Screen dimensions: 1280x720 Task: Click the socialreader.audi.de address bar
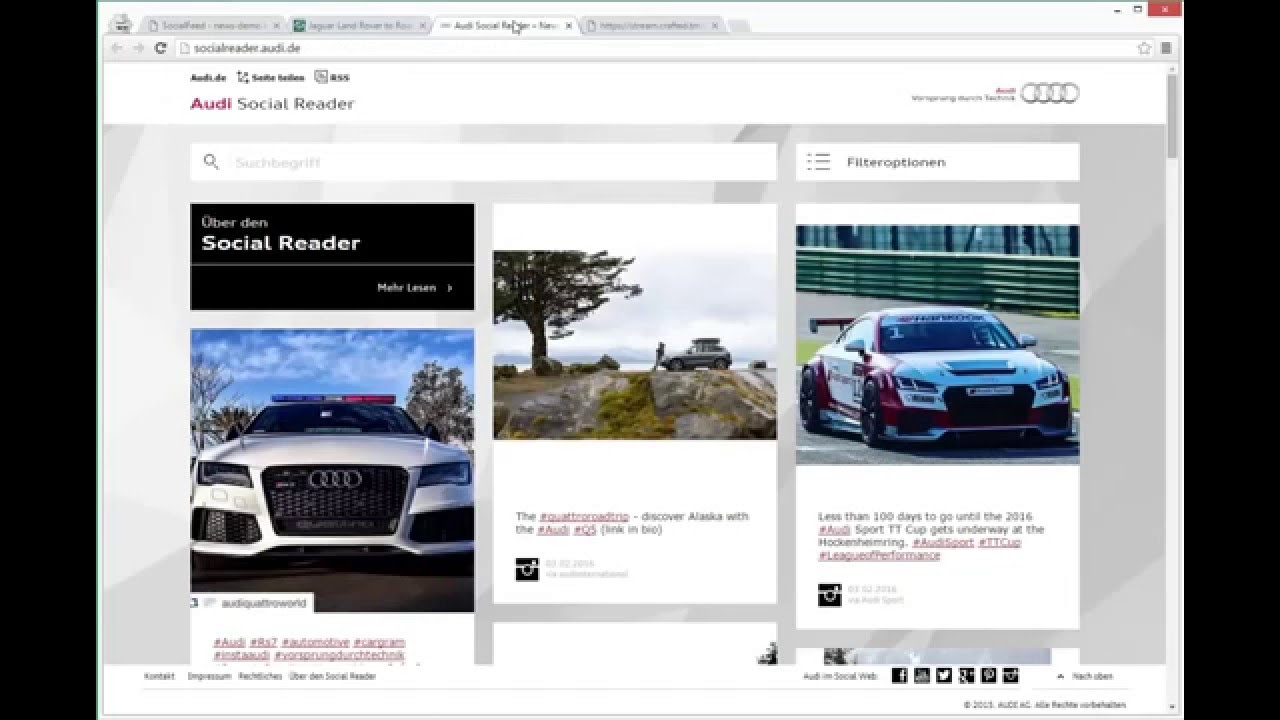655,48
